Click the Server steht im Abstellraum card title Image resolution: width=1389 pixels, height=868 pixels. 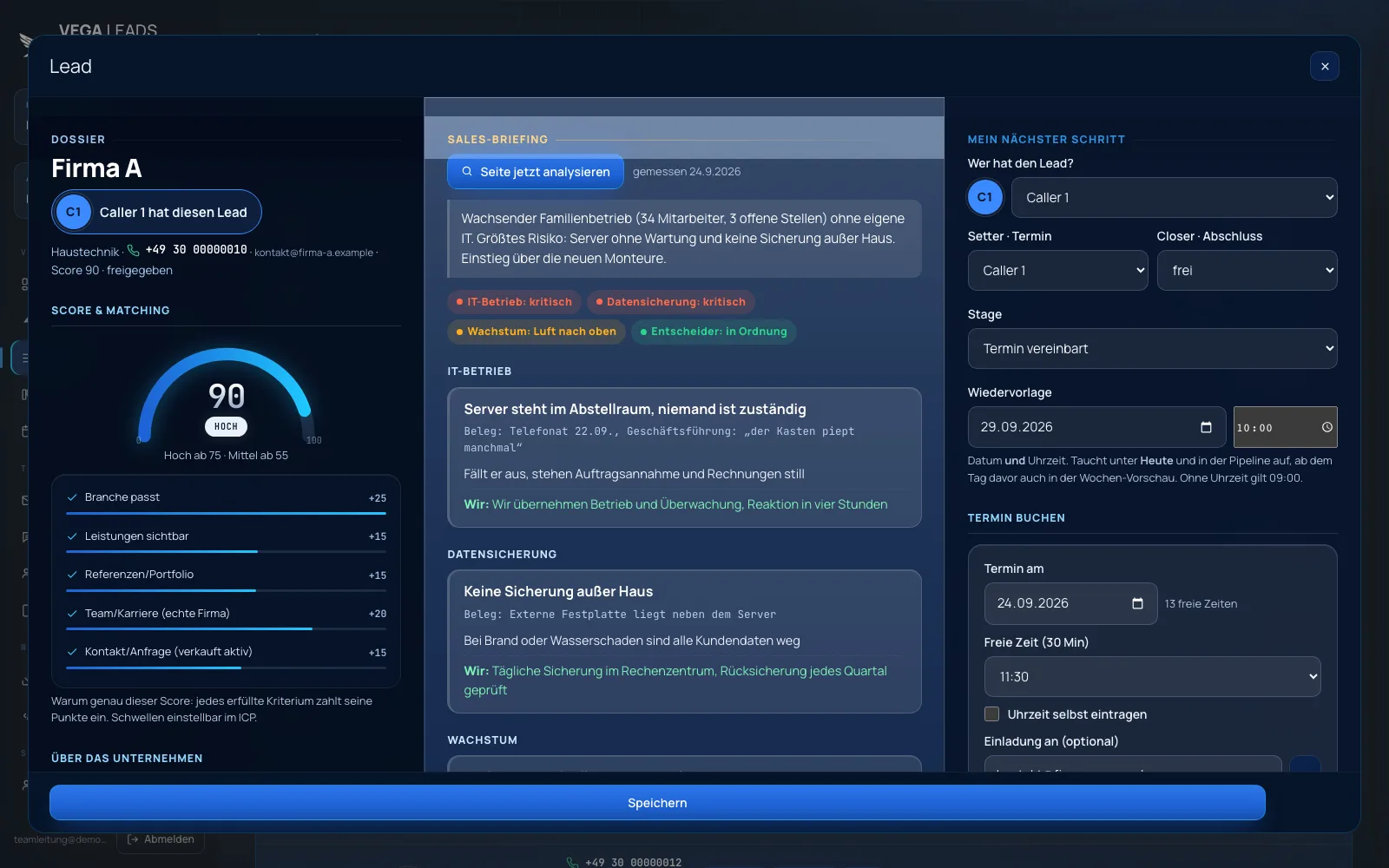(635, 409)
